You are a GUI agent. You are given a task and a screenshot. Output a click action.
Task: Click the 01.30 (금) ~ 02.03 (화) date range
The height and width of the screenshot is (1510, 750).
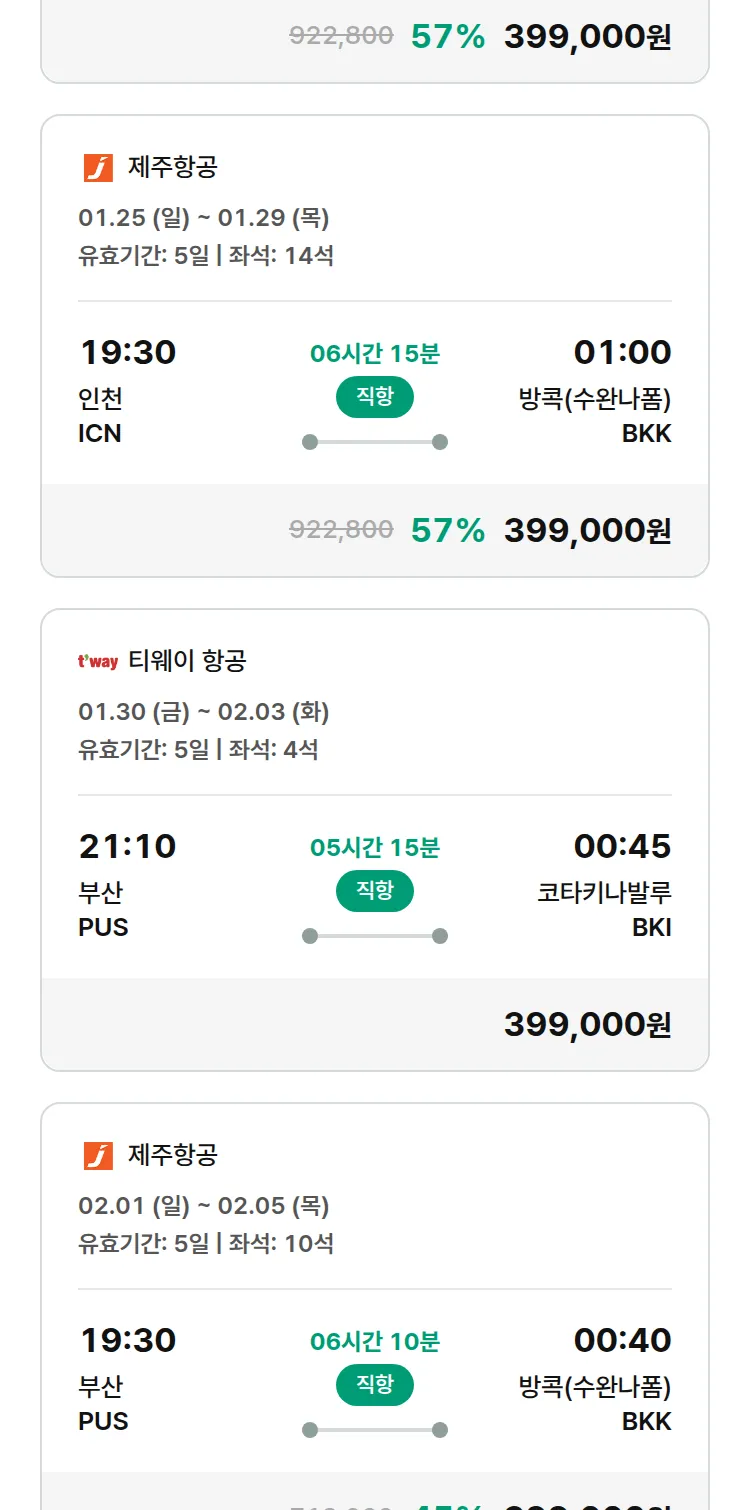(x=204, y=712)
